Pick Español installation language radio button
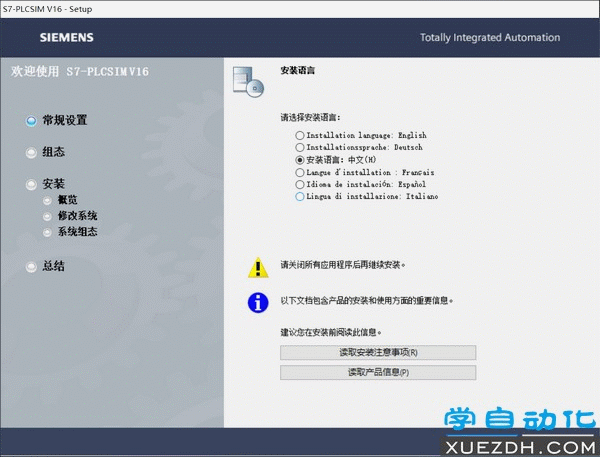This screenshot has height=457, width=600. click(300, 184)
